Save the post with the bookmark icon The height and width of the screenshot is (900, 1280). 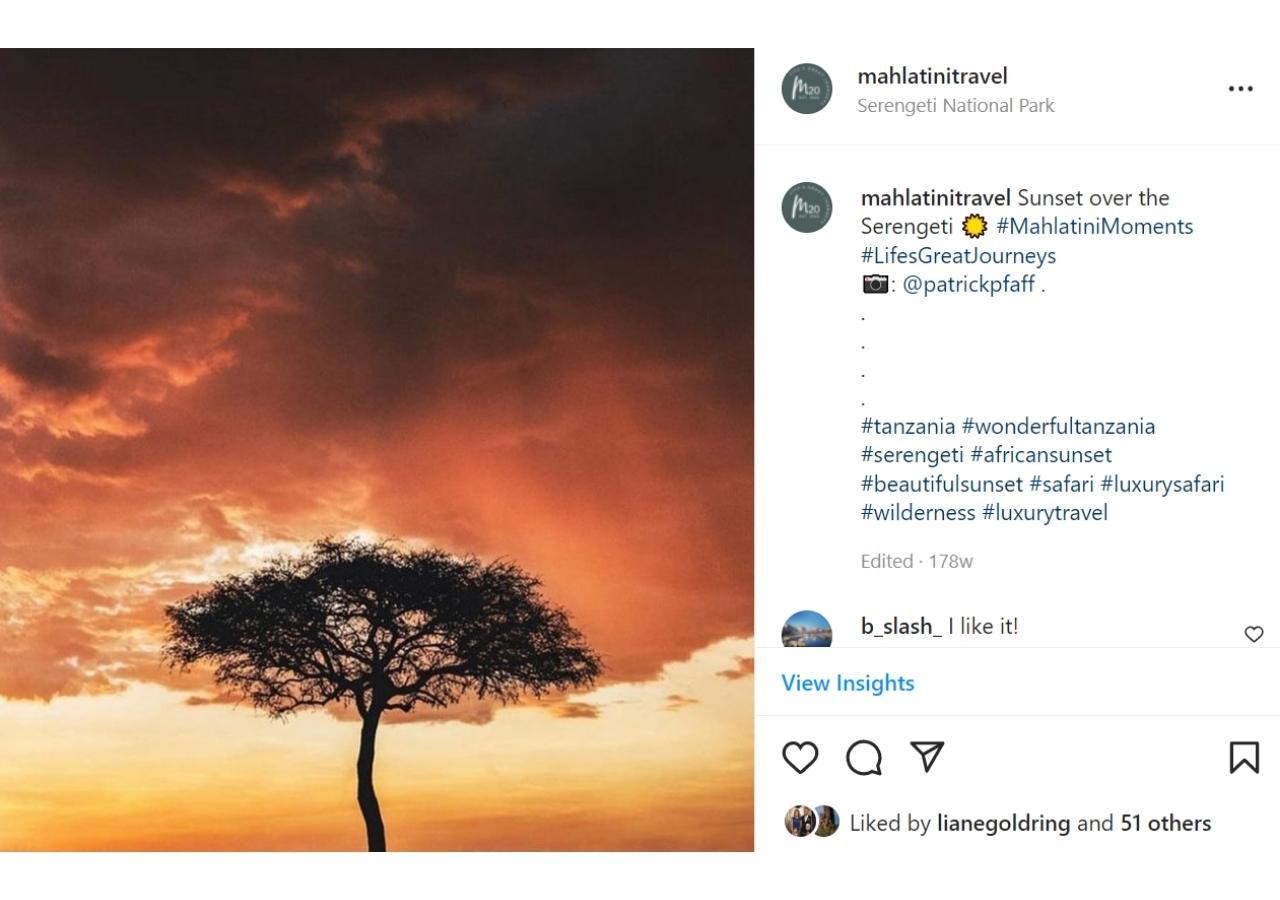[x=1244, y=758]
